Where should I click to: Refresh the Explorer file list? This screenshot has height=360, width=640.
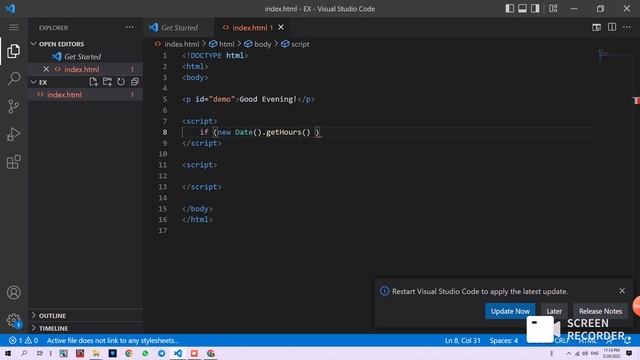(x=121, y=82)
